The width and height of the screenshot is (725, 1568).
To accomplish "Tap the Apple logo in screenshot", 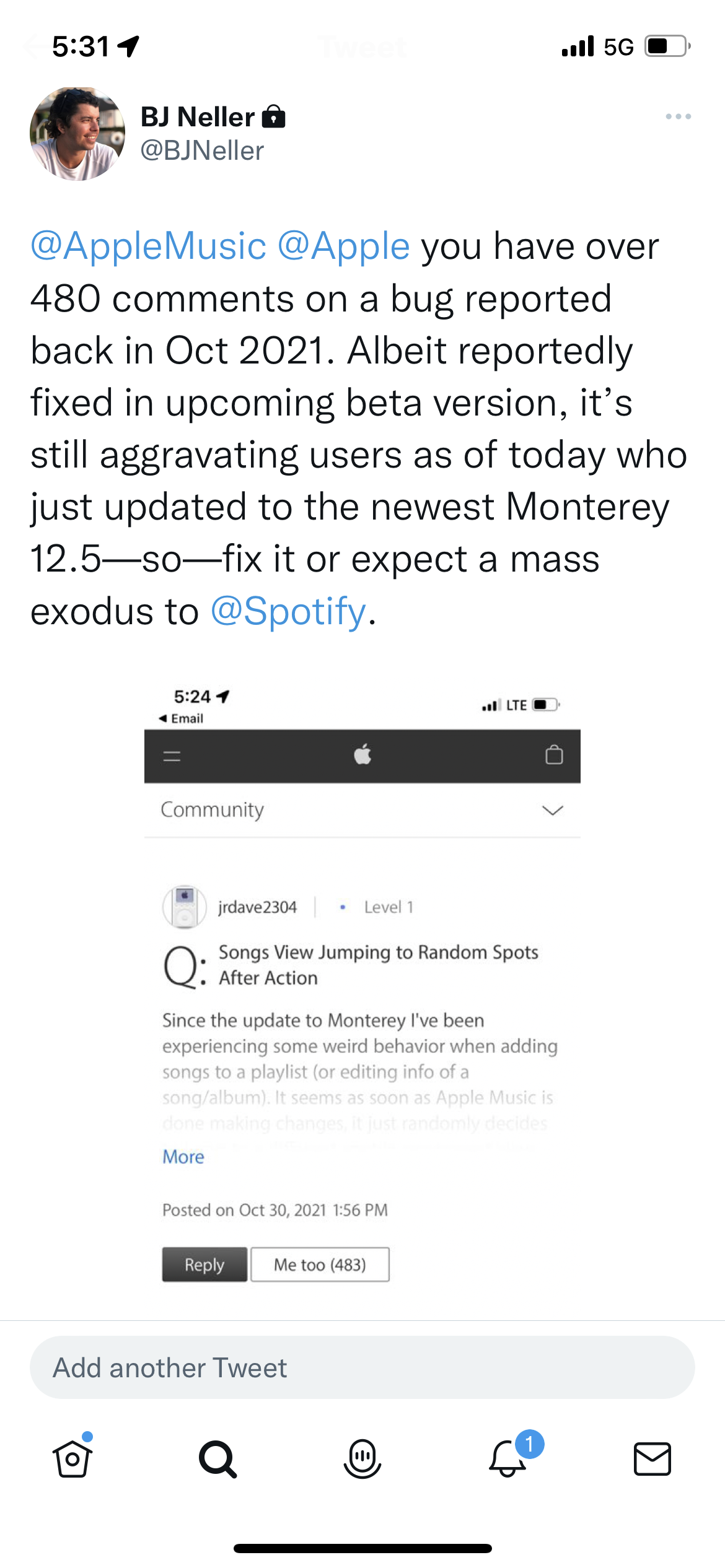I will coord(362,755).
